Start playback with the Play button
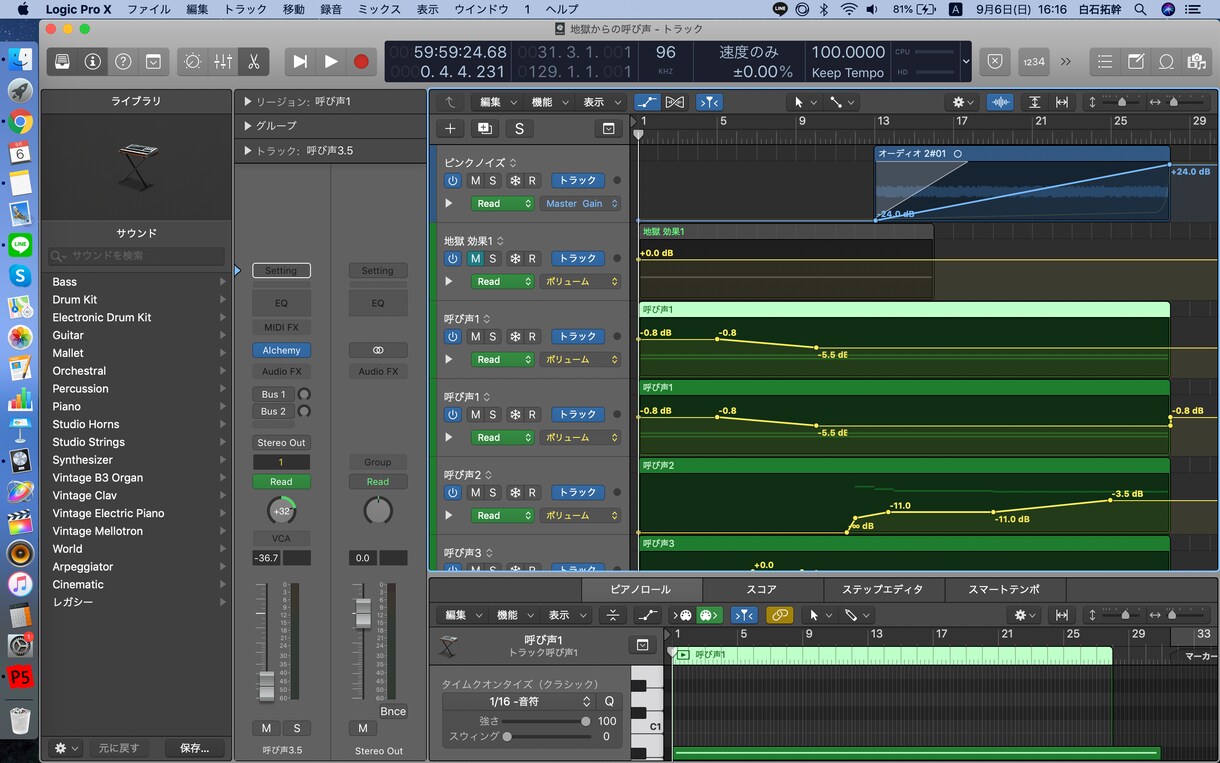 [331, 61]
